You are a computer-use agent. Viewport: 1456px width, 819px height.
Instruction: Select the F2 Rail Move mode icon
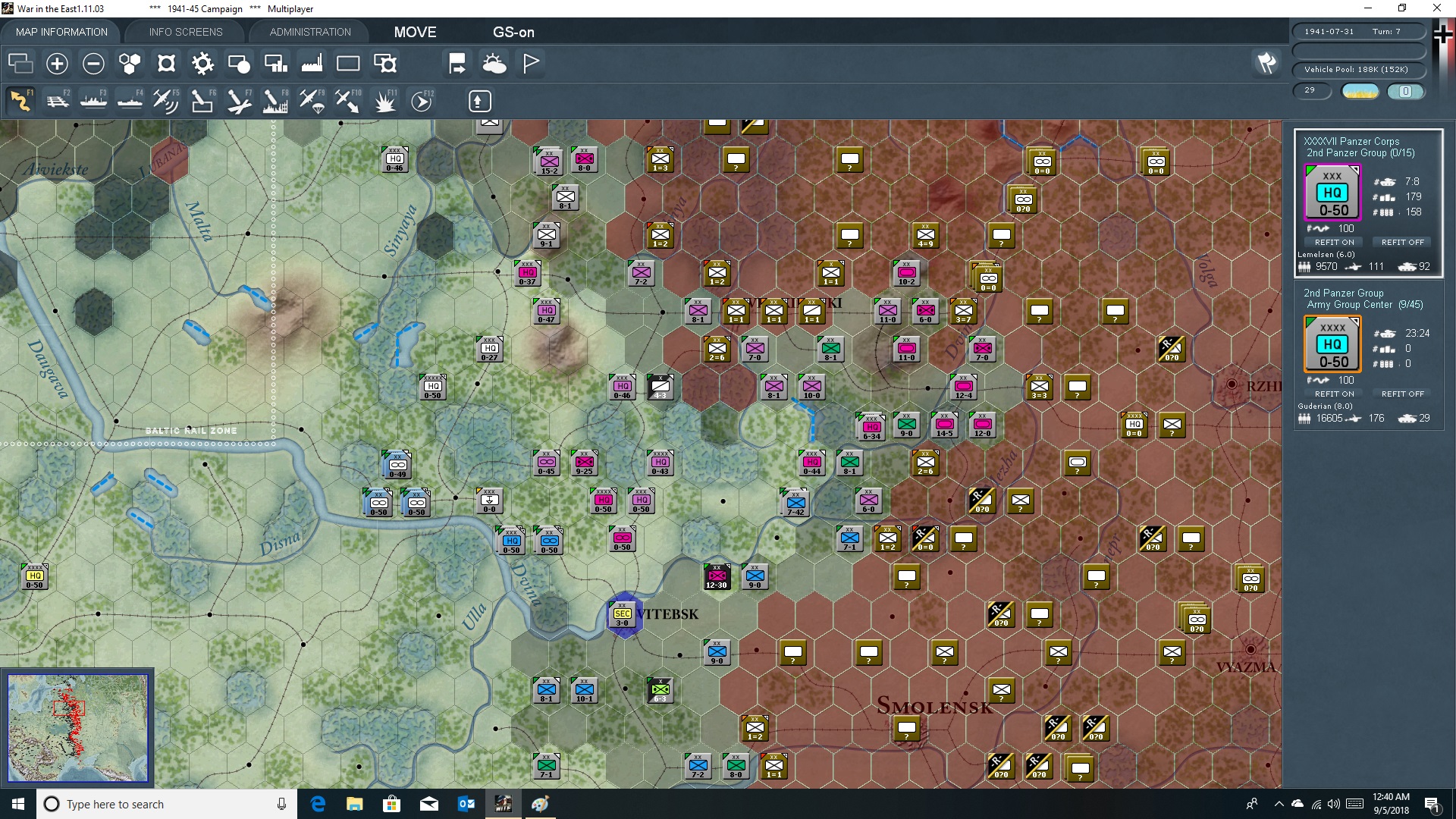point(57,101)
